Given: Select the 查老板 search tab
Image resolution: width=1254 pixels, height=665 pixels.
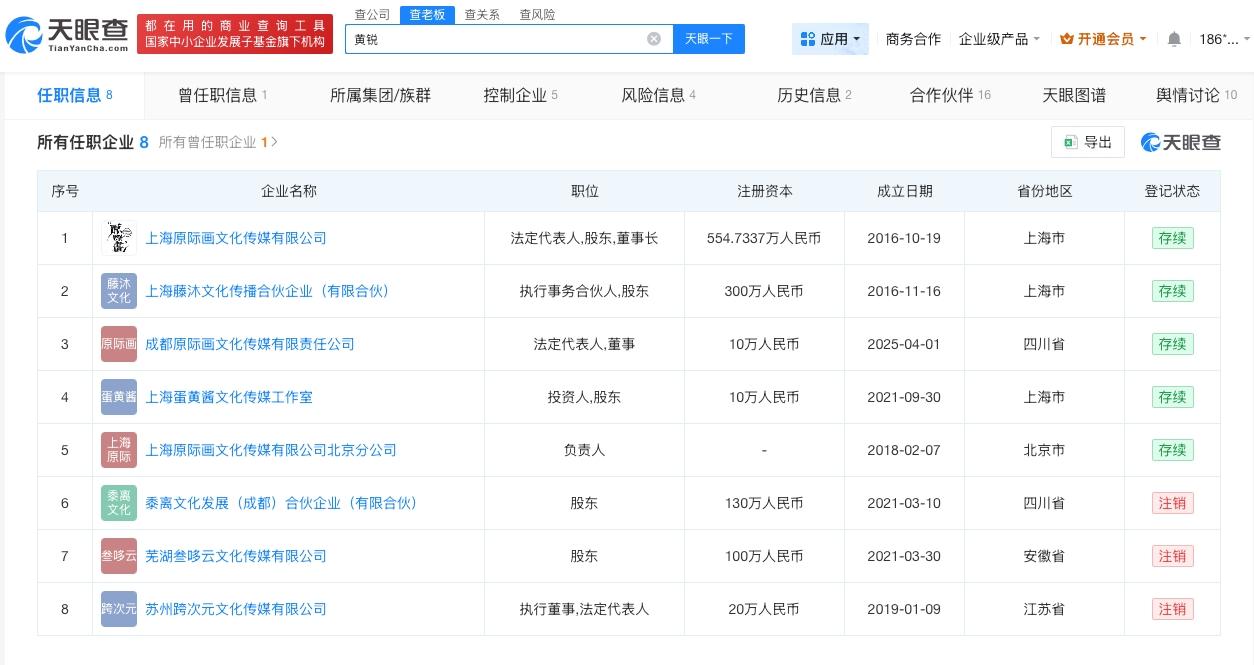Looking at the screenshot, I should pos(427,15).
